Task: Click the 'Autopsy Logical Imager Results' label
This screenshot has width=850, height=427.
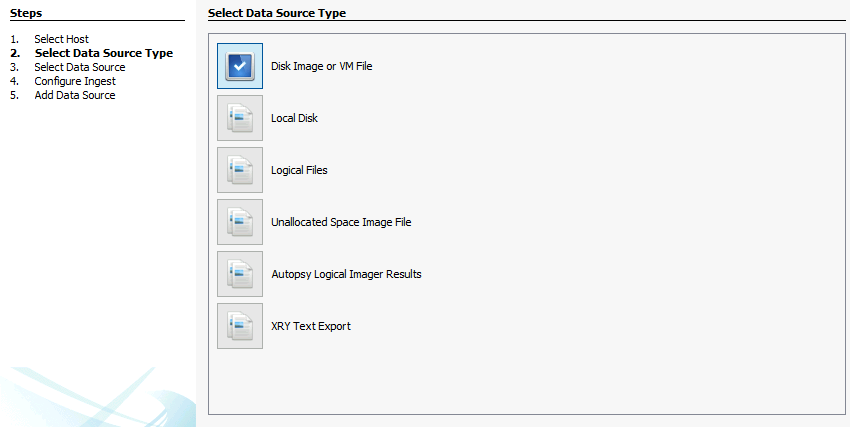Action: point(346,274)
